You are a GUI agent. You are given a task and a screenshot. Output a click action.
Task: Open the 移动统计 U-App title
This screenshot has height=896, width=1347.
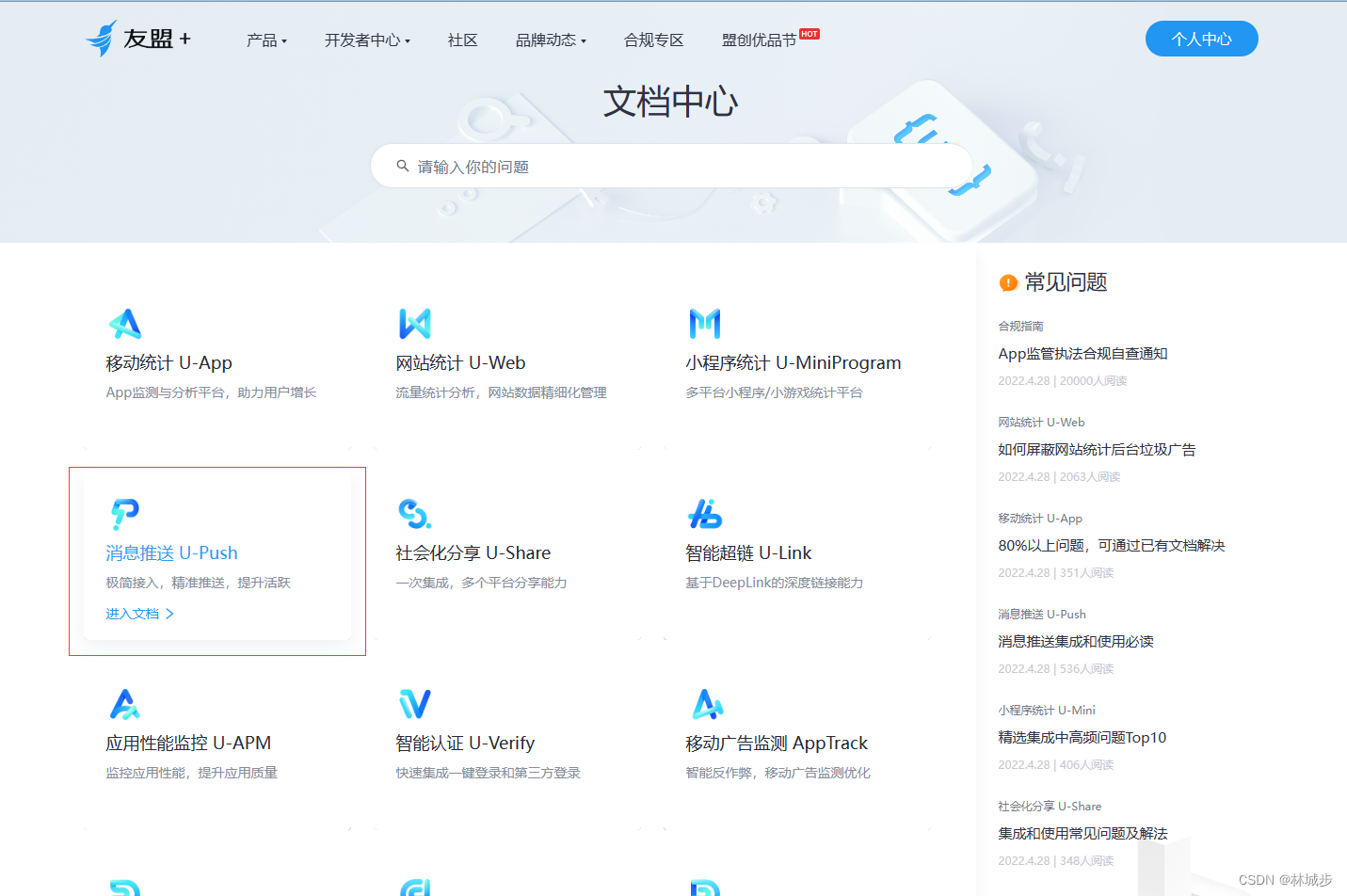(168, 362)
